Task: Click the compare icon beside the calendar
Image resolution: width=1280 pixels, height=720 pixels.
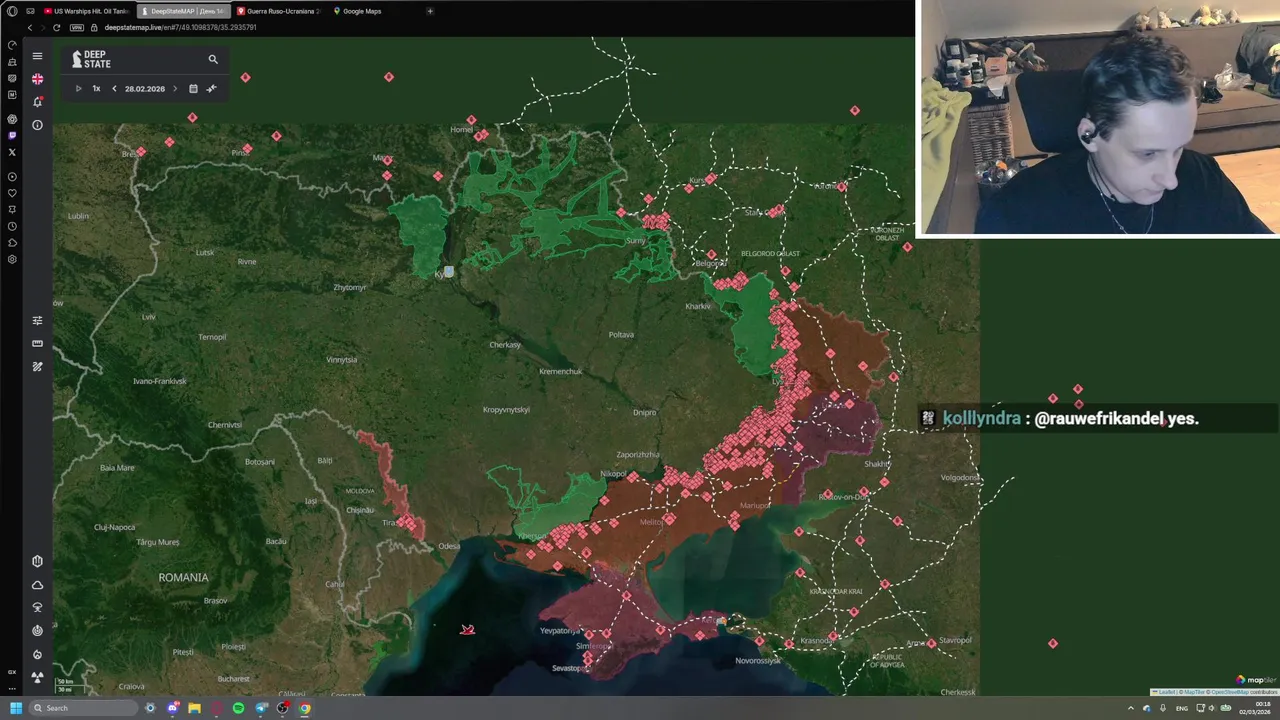Action: (211, 89)
